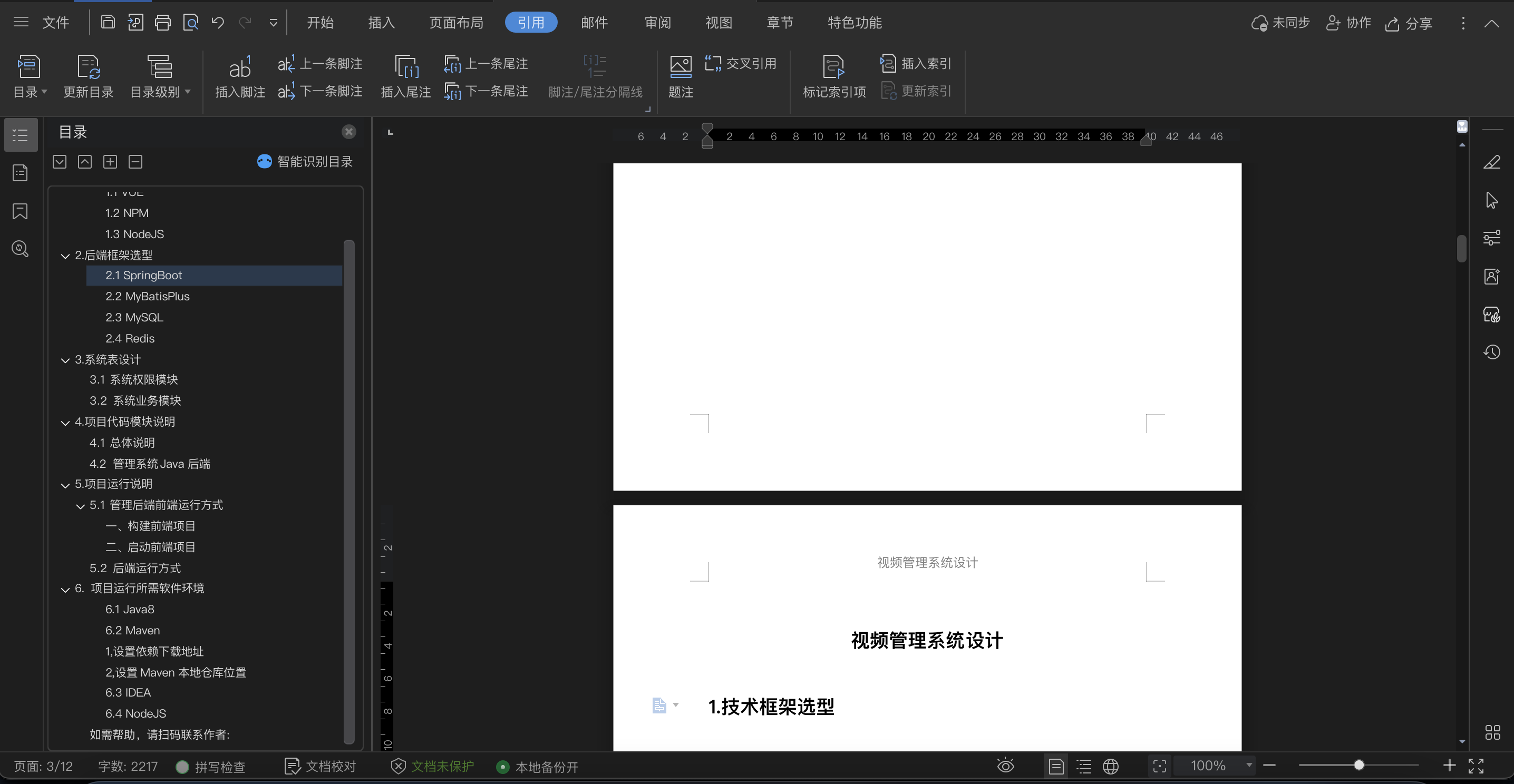Expand the 6.项目运行所需软件环境 section
This screenshot has height=784, width=1514.
coord(64,588)
